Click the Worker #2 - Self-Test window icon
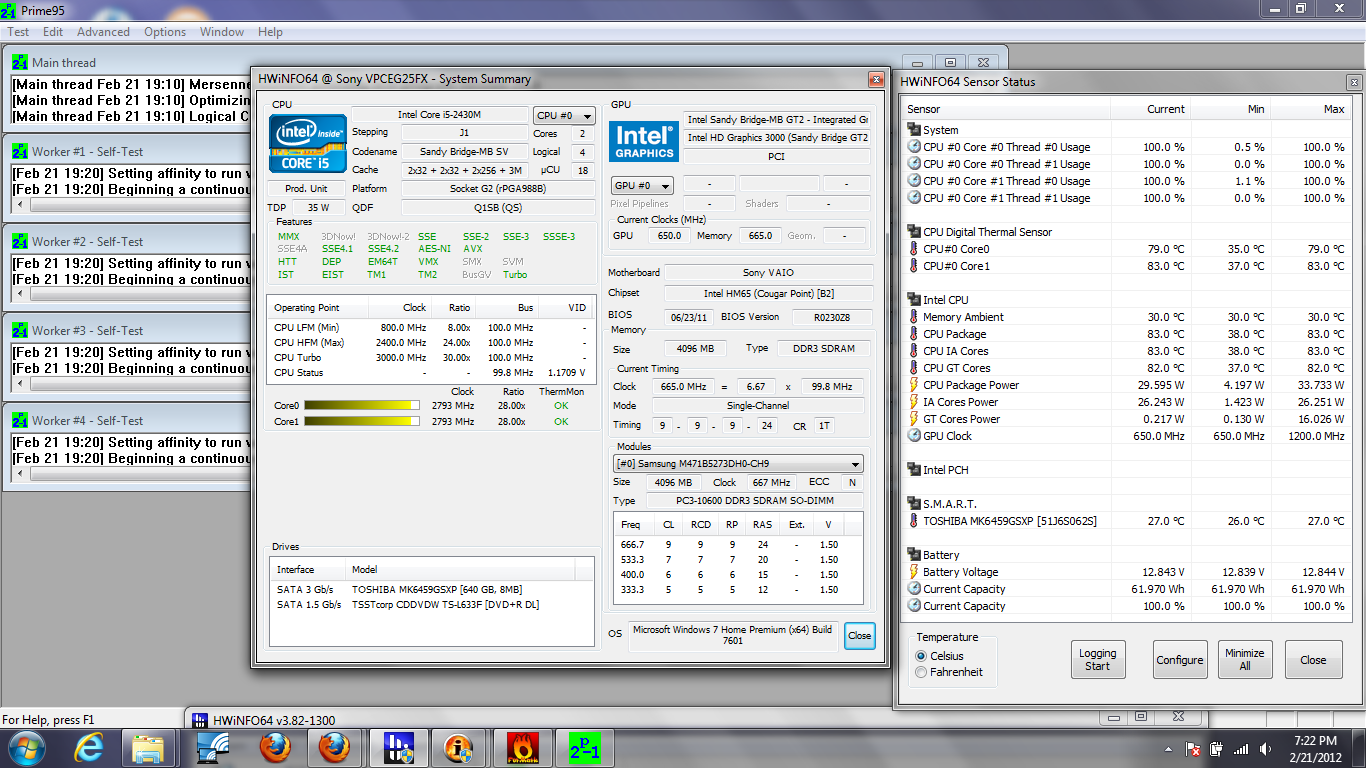 tap(20, 241)
